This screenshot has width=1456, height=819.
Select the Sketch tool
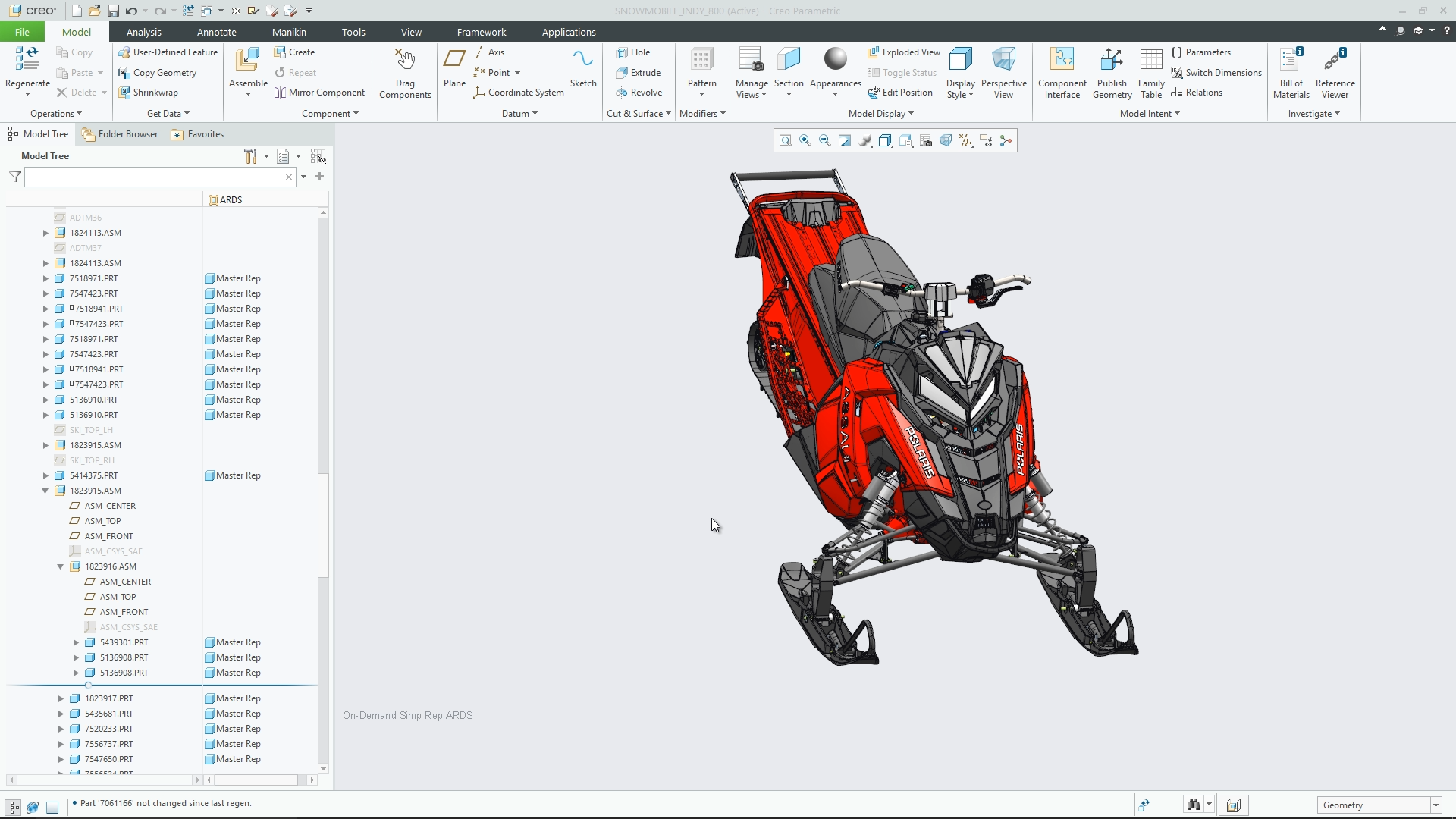583,72
